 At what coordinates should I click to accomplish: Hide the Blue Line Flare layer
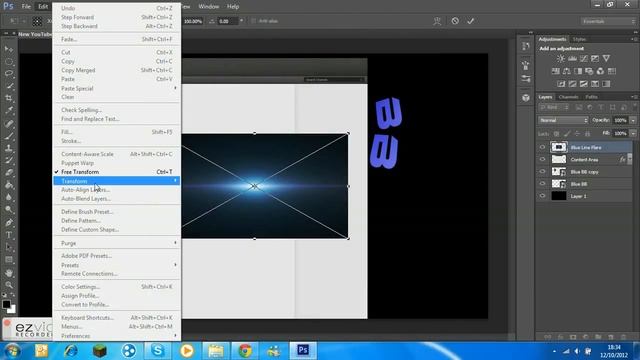(x=542, y=147)
